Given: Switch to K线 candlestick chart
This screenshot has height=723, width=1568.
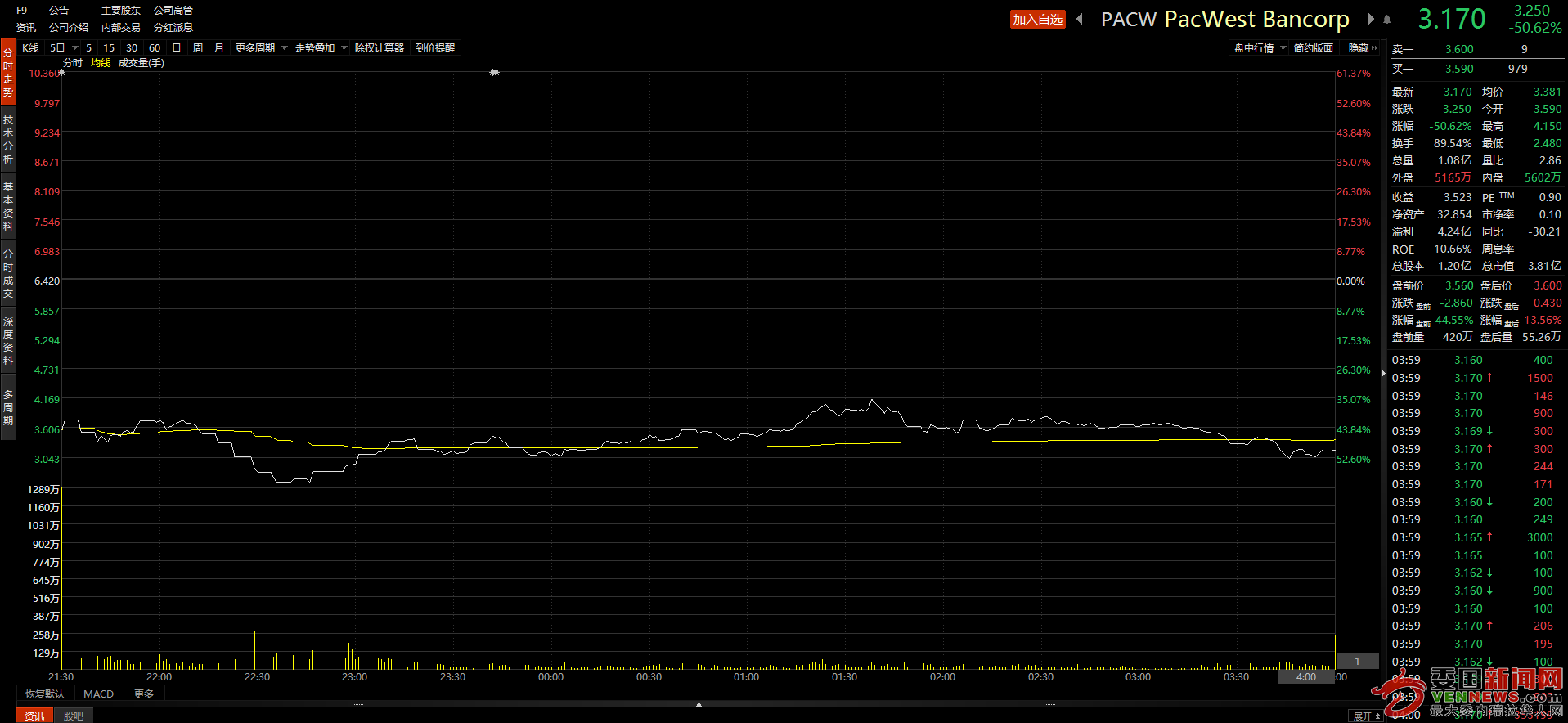Looking at the screenshot, I should 30,48.
